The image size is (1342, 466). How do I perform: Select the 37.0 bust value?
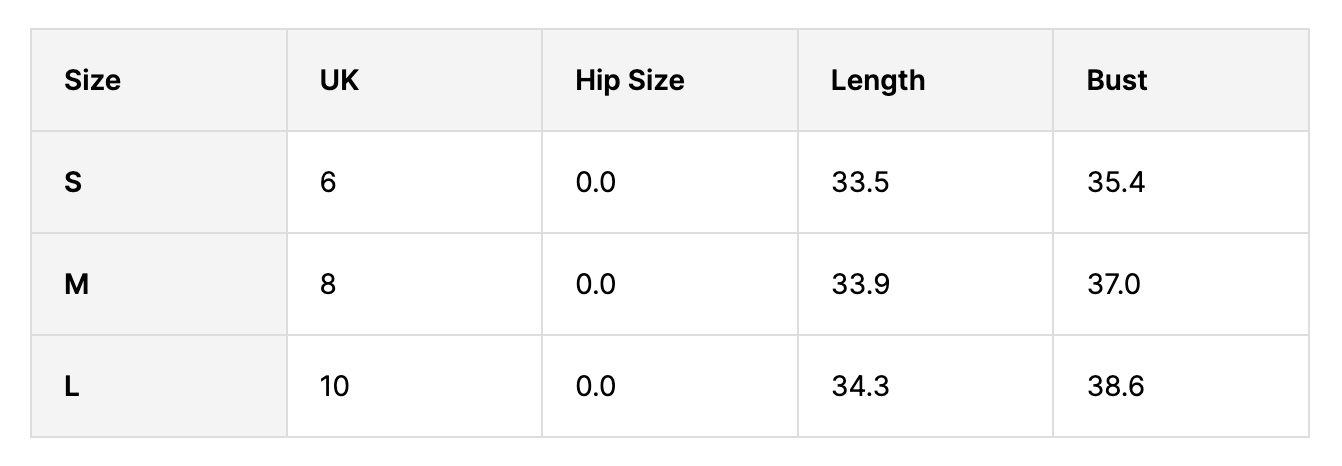pyautogui.click(x=1114, y=285)
